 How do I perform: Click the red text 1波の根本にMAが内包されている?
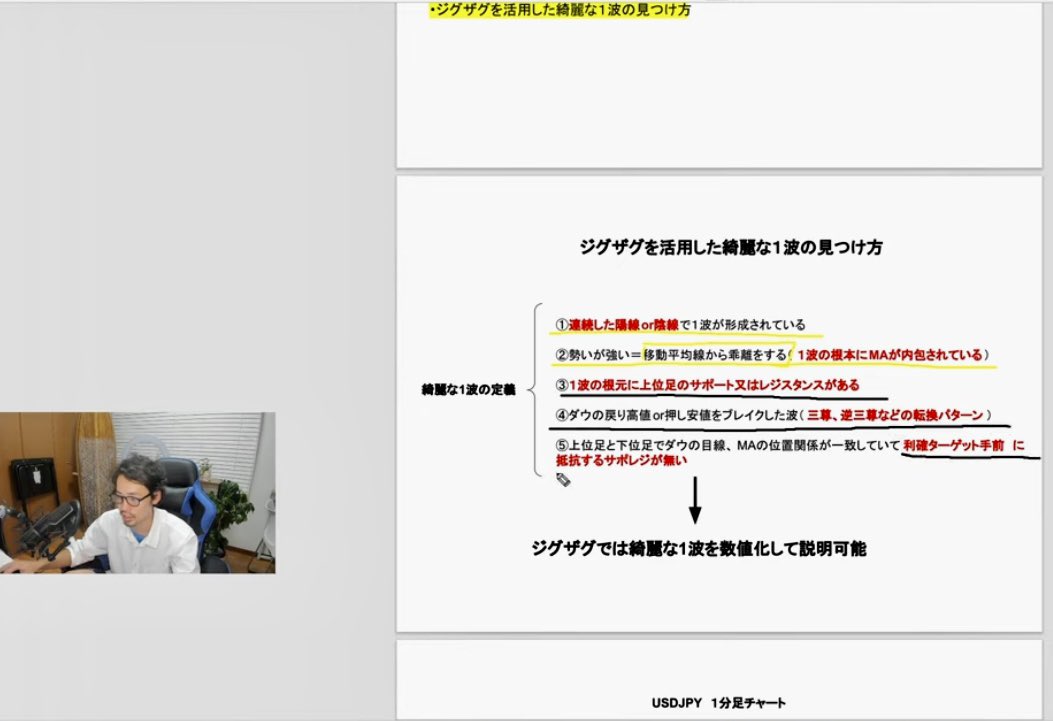coord(890,354)
